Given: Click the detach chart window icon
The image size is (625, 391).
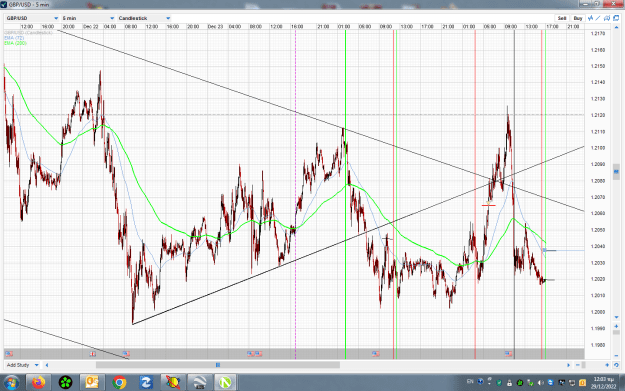Looking at the screenshot, I should pos(616,18).
